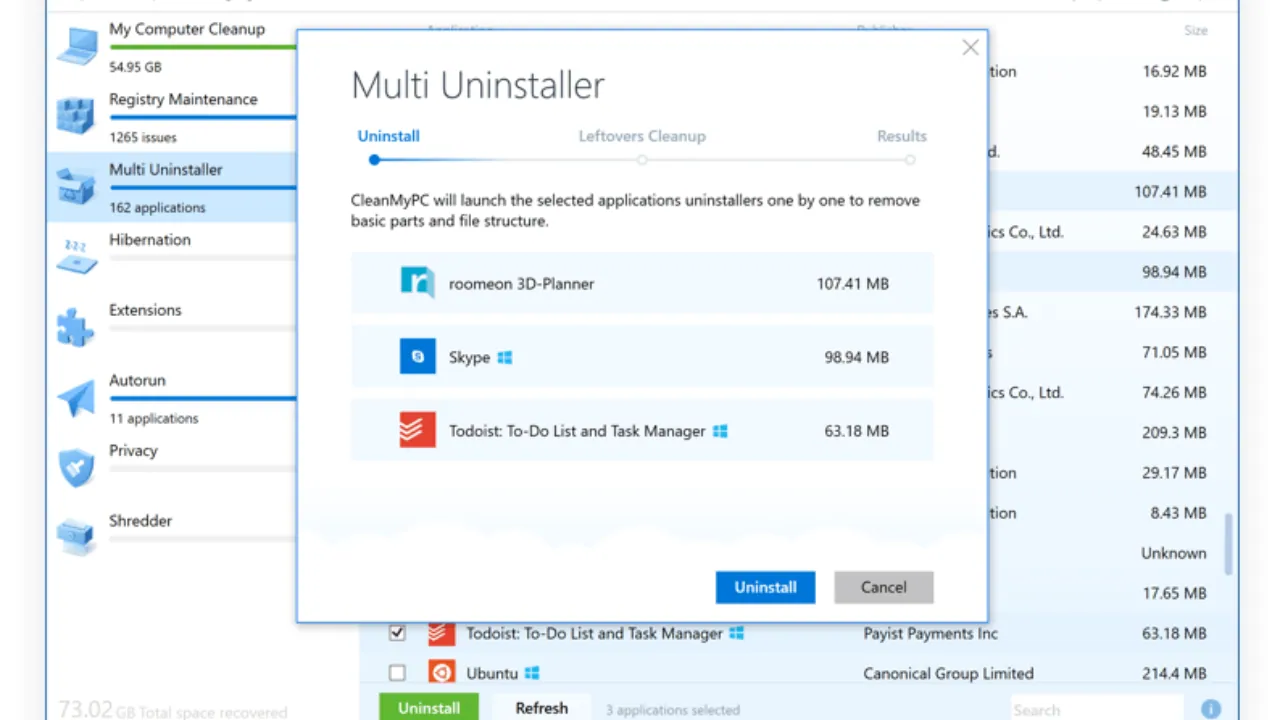Click the roomeon 3D-Planner app icon
Viewport: 1280px width, 720px height.
coord(417,283)
